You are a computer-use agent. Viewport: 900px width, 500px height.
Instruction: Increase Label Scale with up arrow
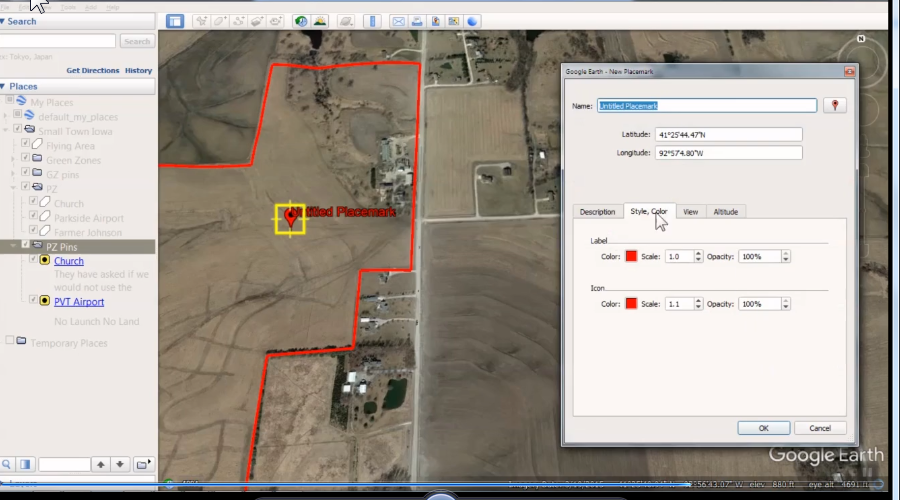pyautogui.click(x=698, y=253)
